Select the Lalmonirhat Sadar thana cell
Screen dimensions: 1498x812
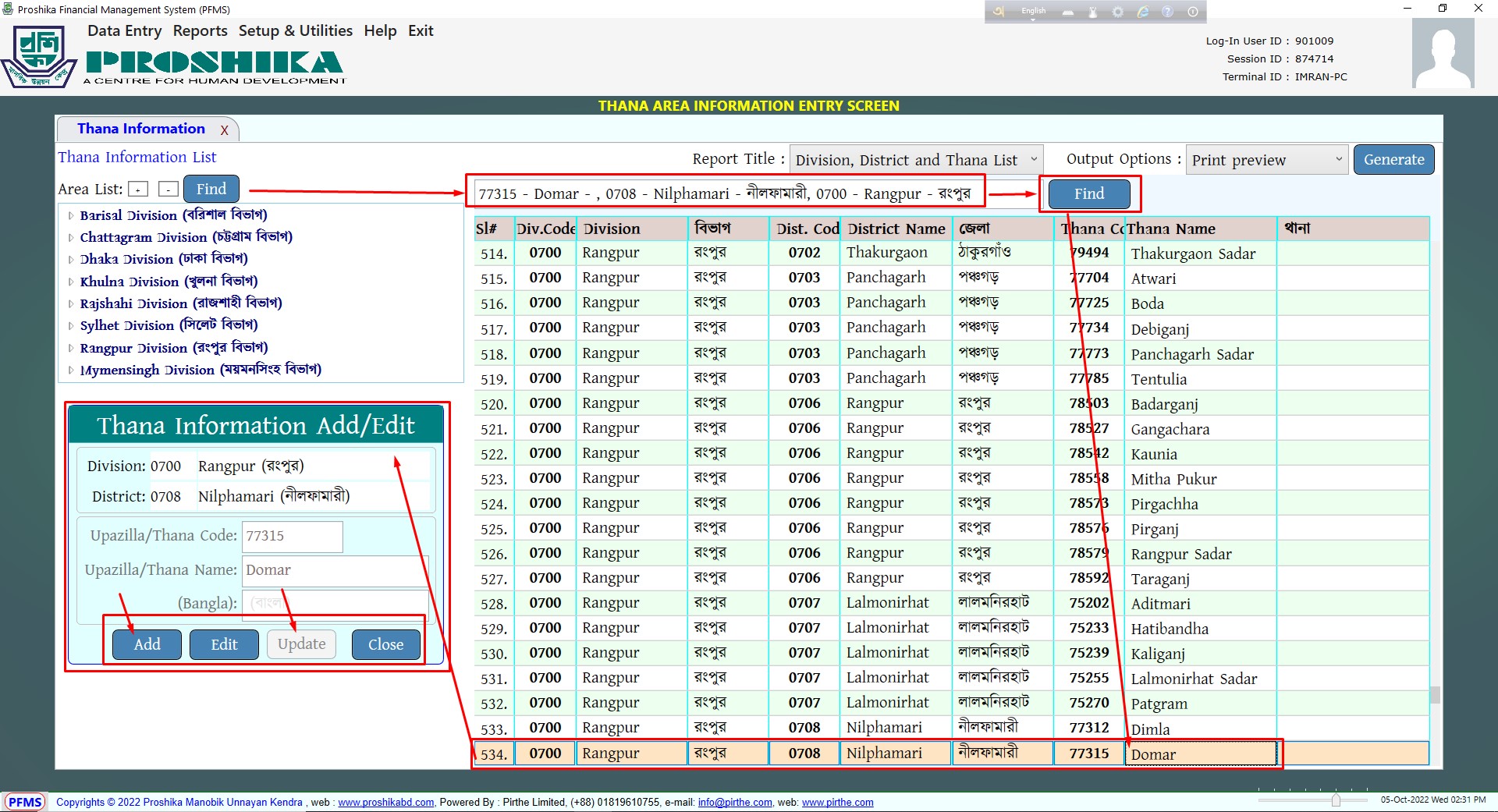click(x=1200, y=679)
